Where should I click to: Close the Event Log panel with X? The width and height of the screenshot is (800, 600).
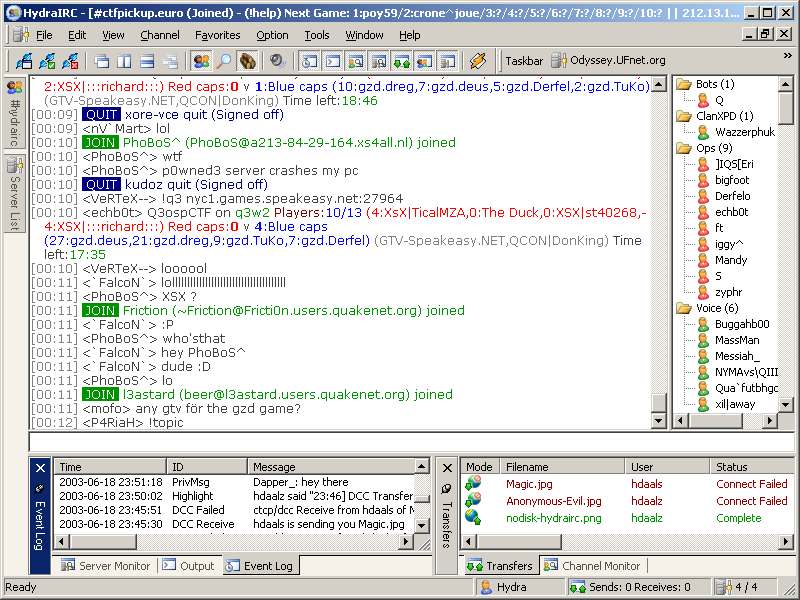point(39,467)
